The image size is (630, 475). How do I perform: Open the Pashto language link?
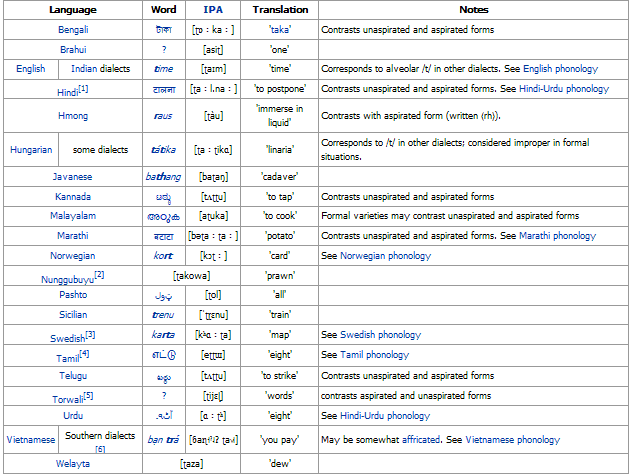click(73, 295)
